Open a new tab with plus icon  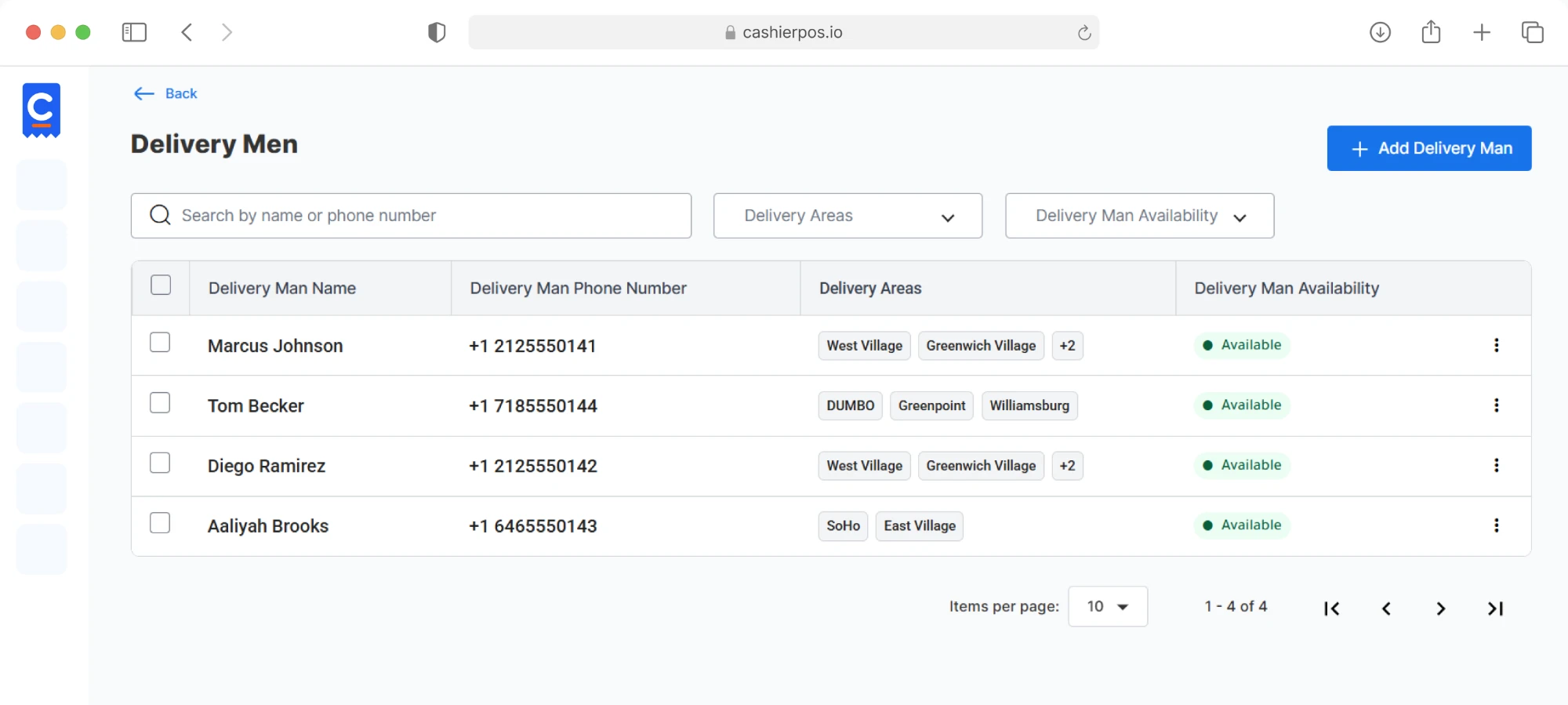[x=1482, y=32]
